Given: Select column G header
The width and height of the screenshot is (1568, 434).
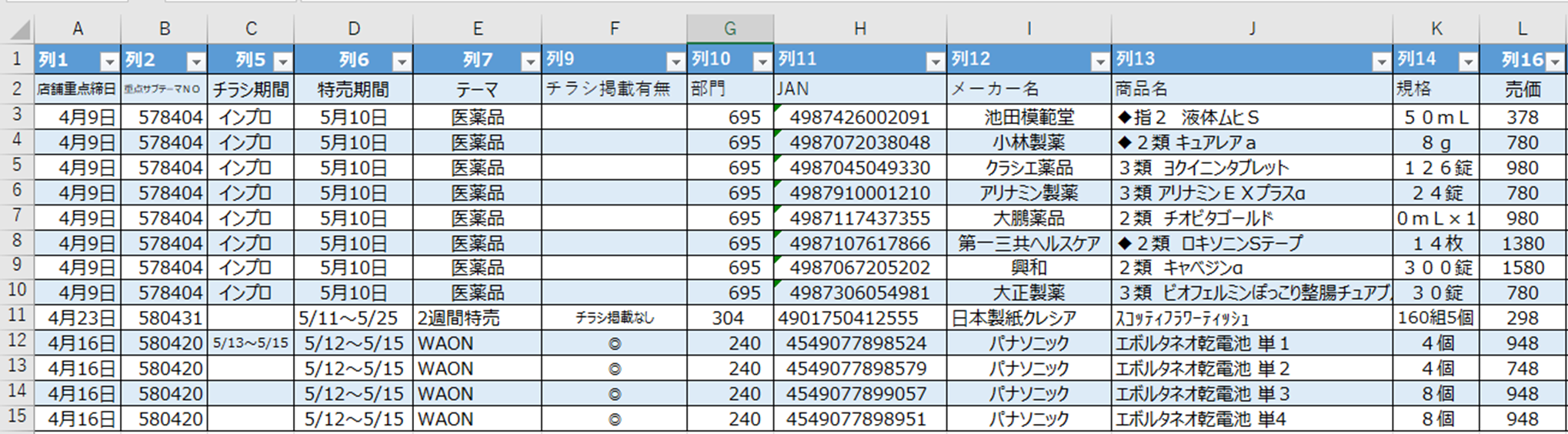Looking at the screenshot, I should (730, 29).
